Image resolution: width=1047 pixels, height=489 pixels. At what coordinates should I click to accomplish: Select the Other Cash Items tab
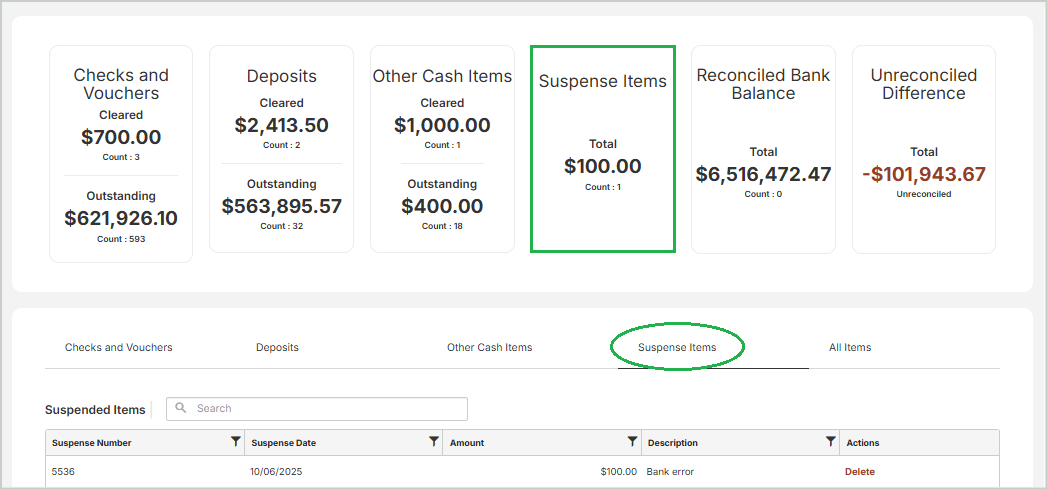coord(489,348)
